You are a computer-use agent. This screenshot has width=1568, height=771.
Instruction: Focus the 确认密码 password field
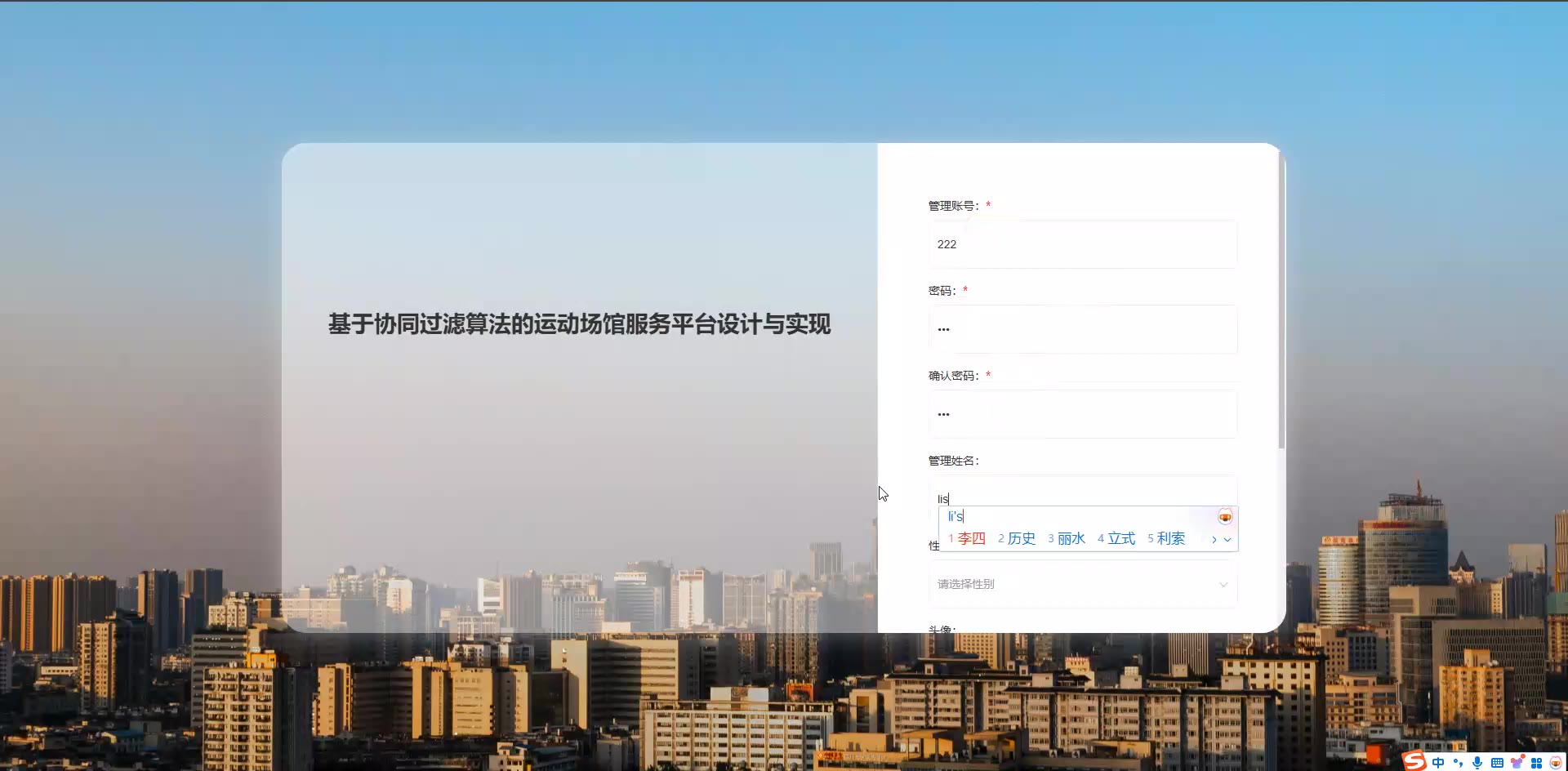1083,414
